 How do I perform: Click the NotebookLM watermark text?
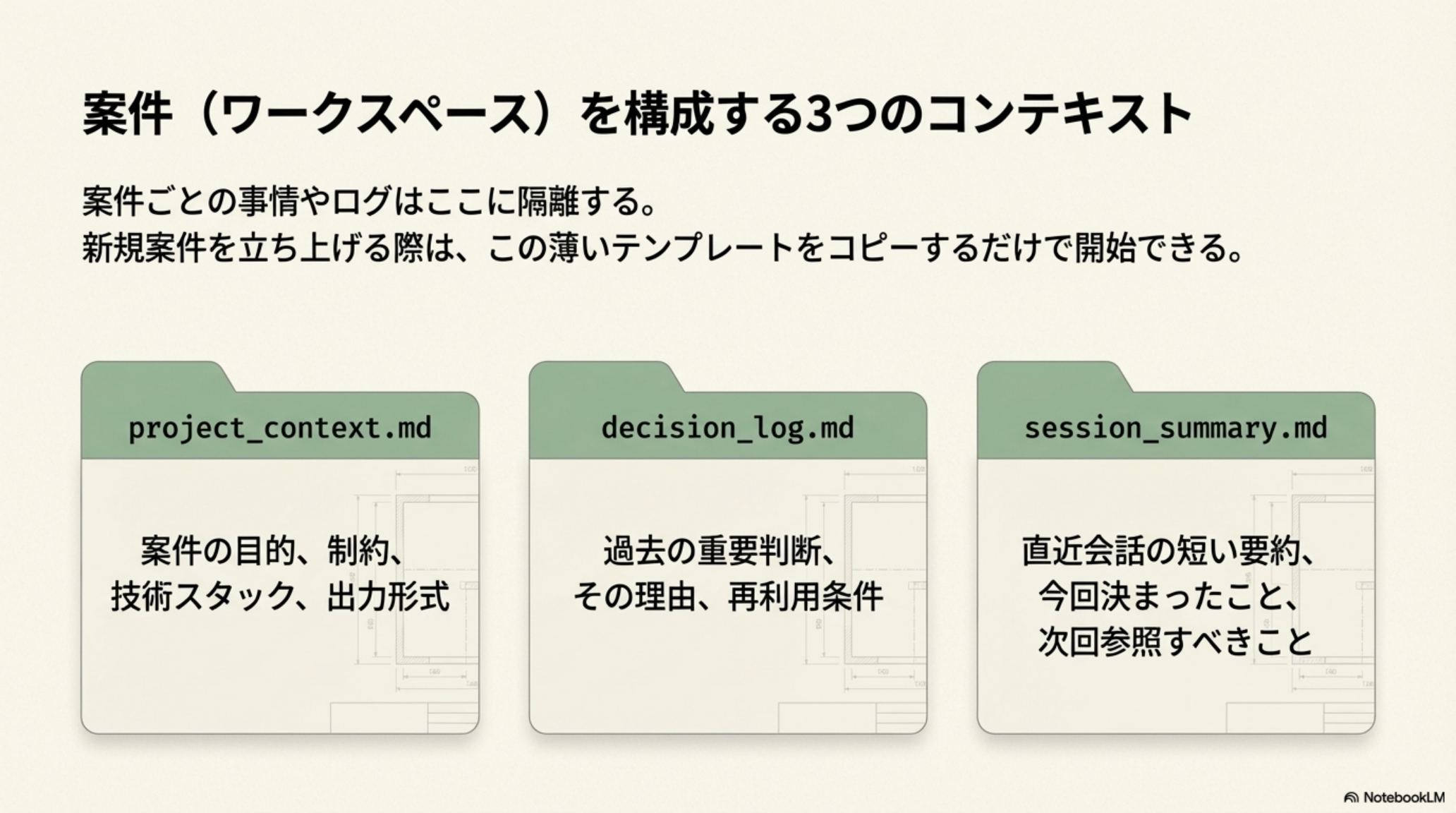(1403, 797)
